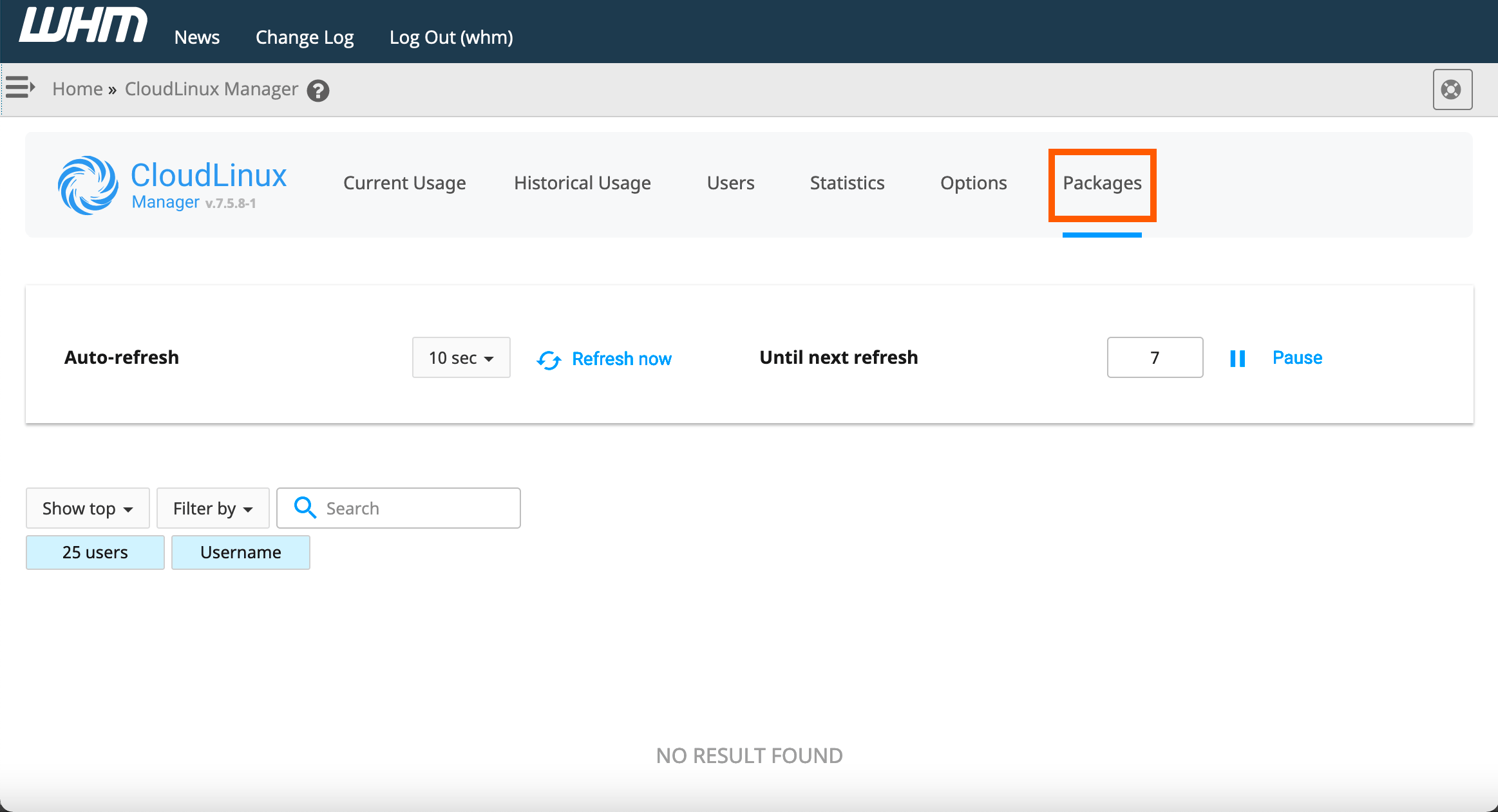
Task: Click the pause bars icon
Action: [1237, 359]
